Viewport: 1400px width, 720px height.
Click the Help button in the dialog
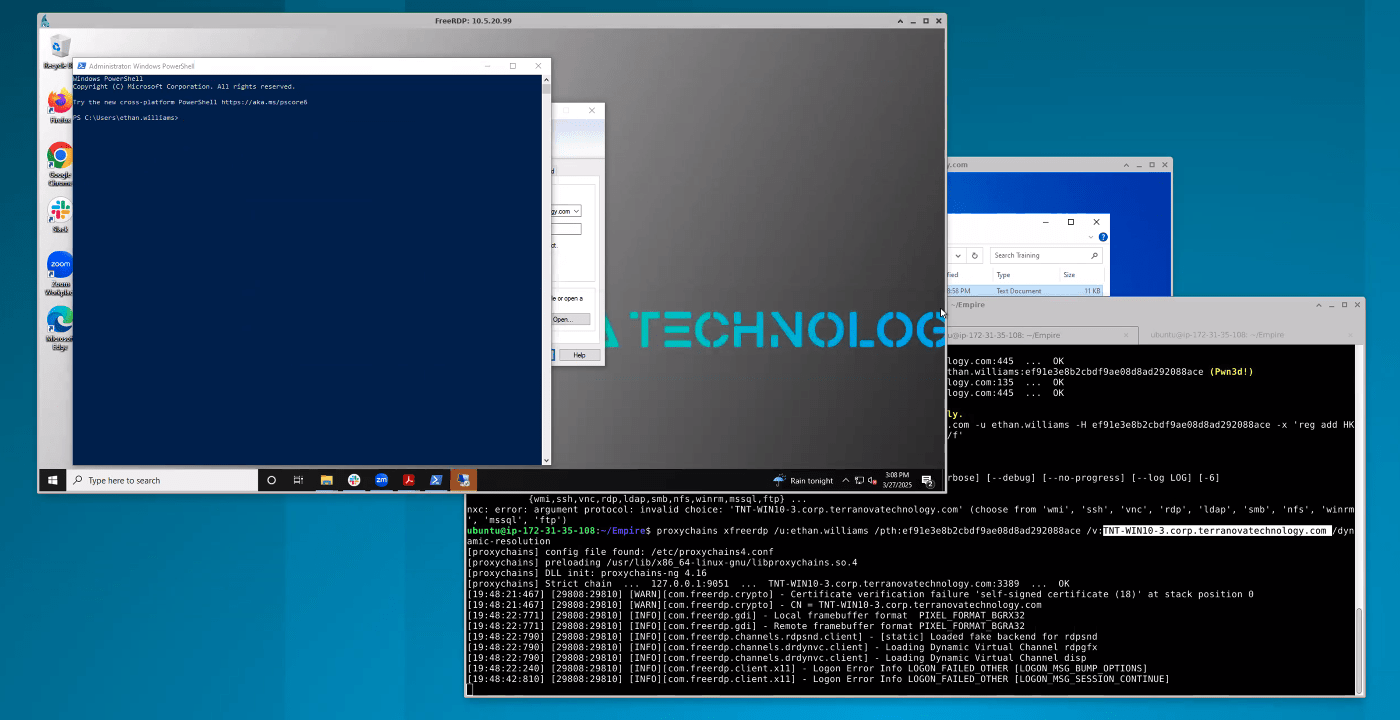pos(580,355)
